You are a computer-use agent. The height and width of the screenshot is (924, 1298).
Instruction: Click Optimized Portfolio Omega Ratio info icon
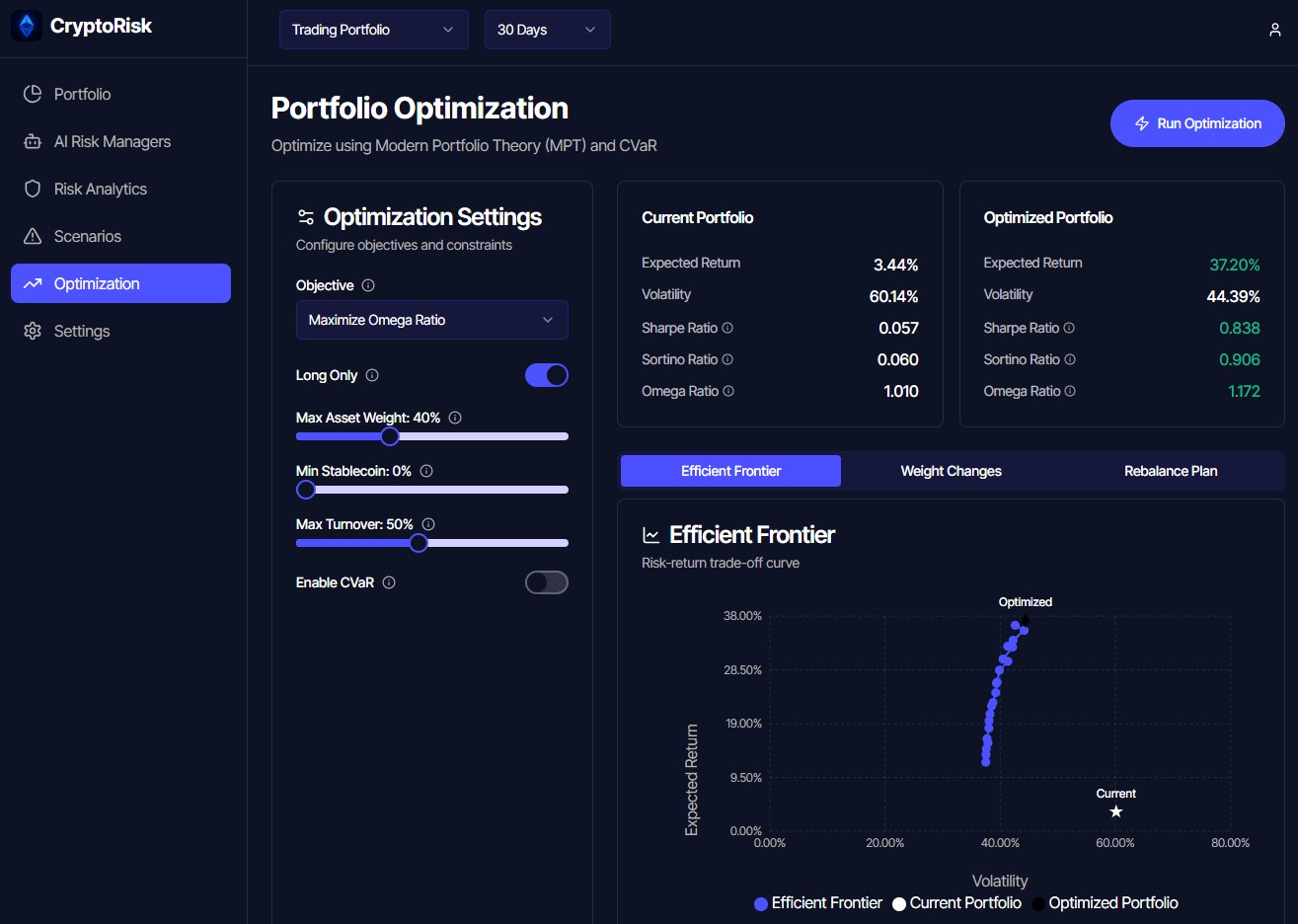[x=1070, y=391]
